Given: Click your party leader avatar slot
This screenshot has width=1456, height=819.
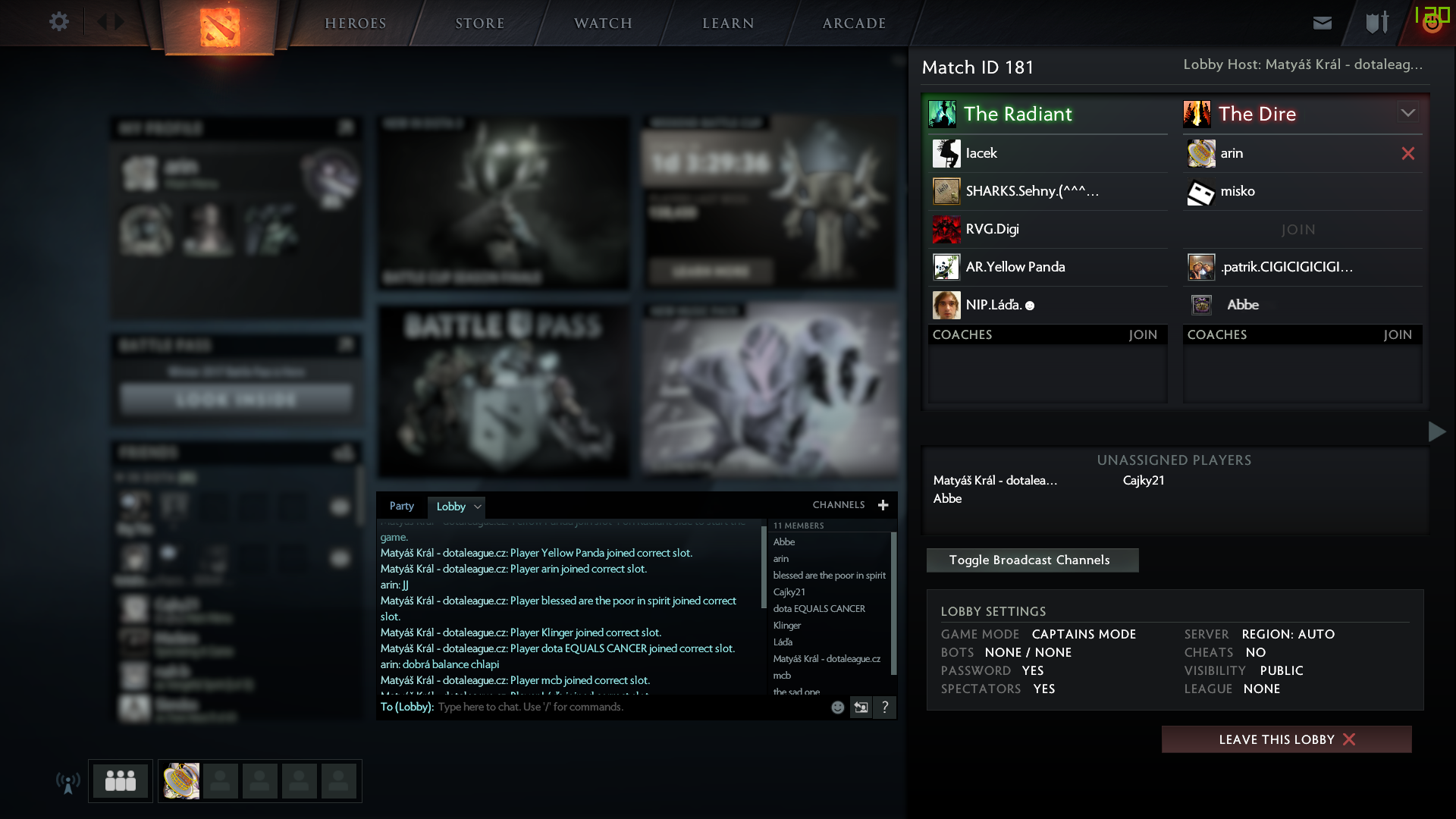Looking at the screenshot, I should click(181, 780).
